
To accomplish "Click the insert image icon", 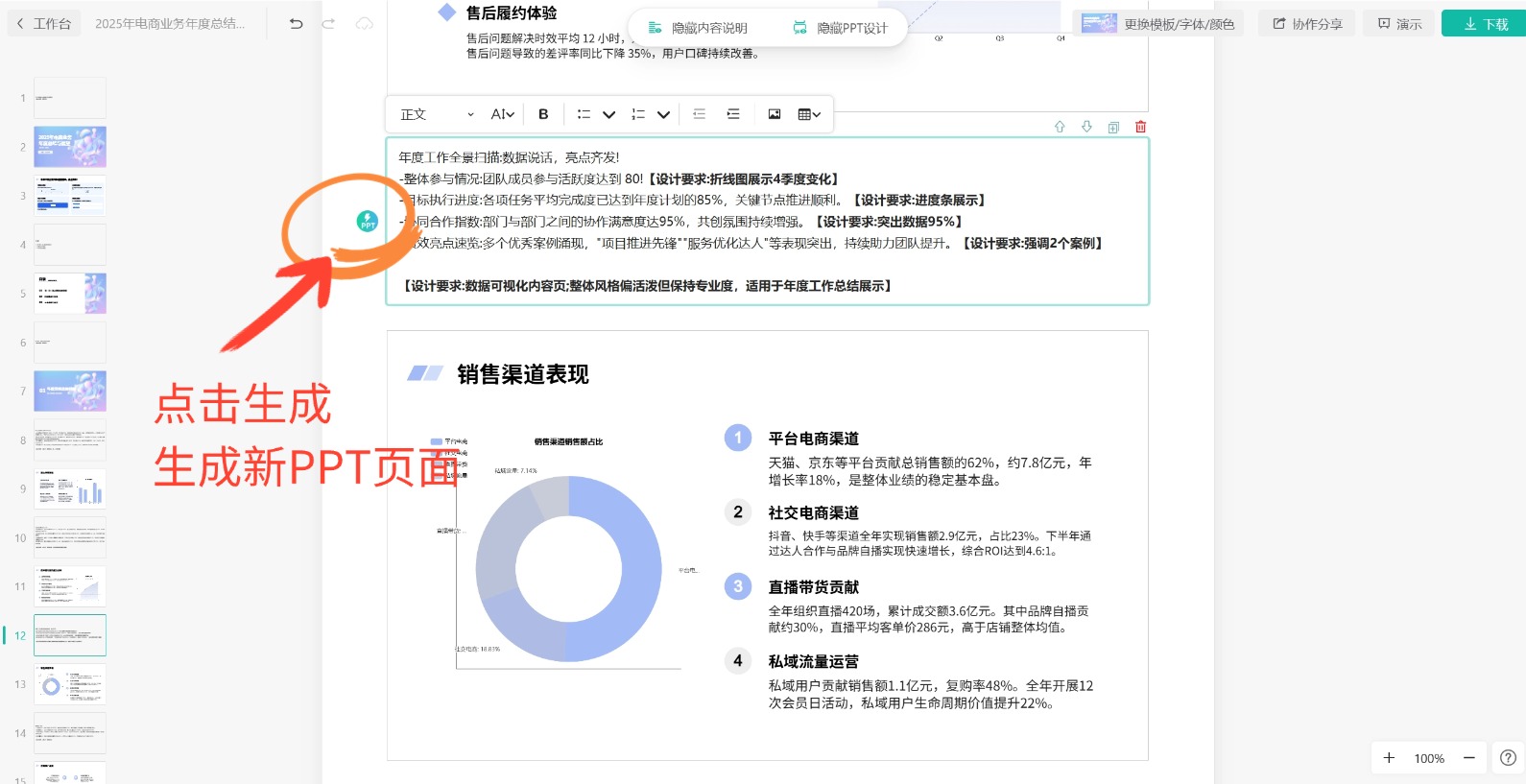I will tap(775, 114).
